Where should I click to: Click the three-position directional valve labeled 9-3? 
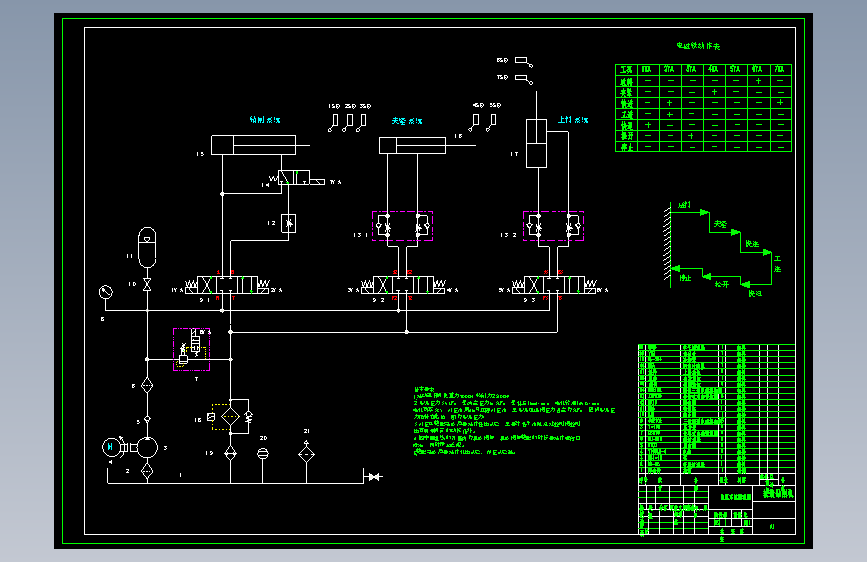pos(554,285)
